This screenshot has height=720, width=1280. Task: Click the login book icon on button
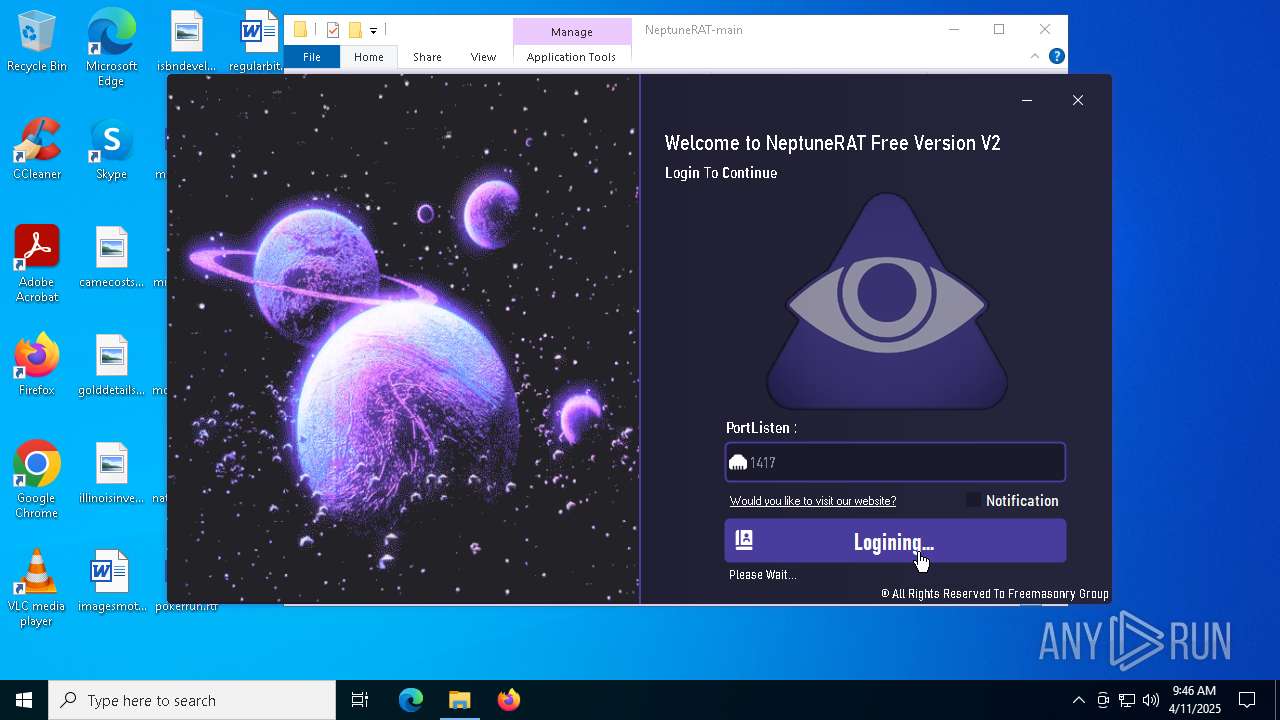tap(744, 540)
